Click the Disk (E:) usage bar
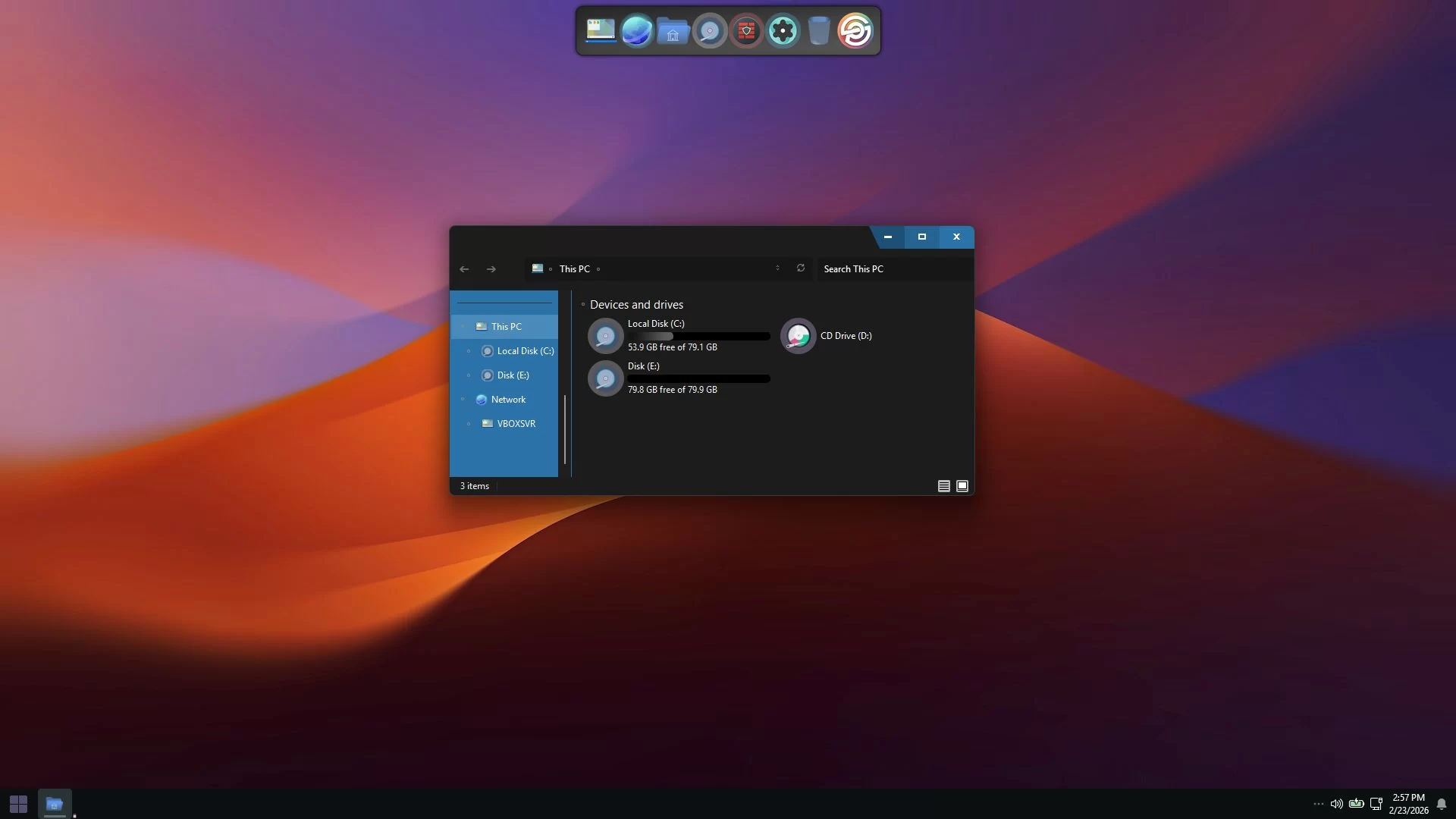1456x819 pixels. point(698,378)
